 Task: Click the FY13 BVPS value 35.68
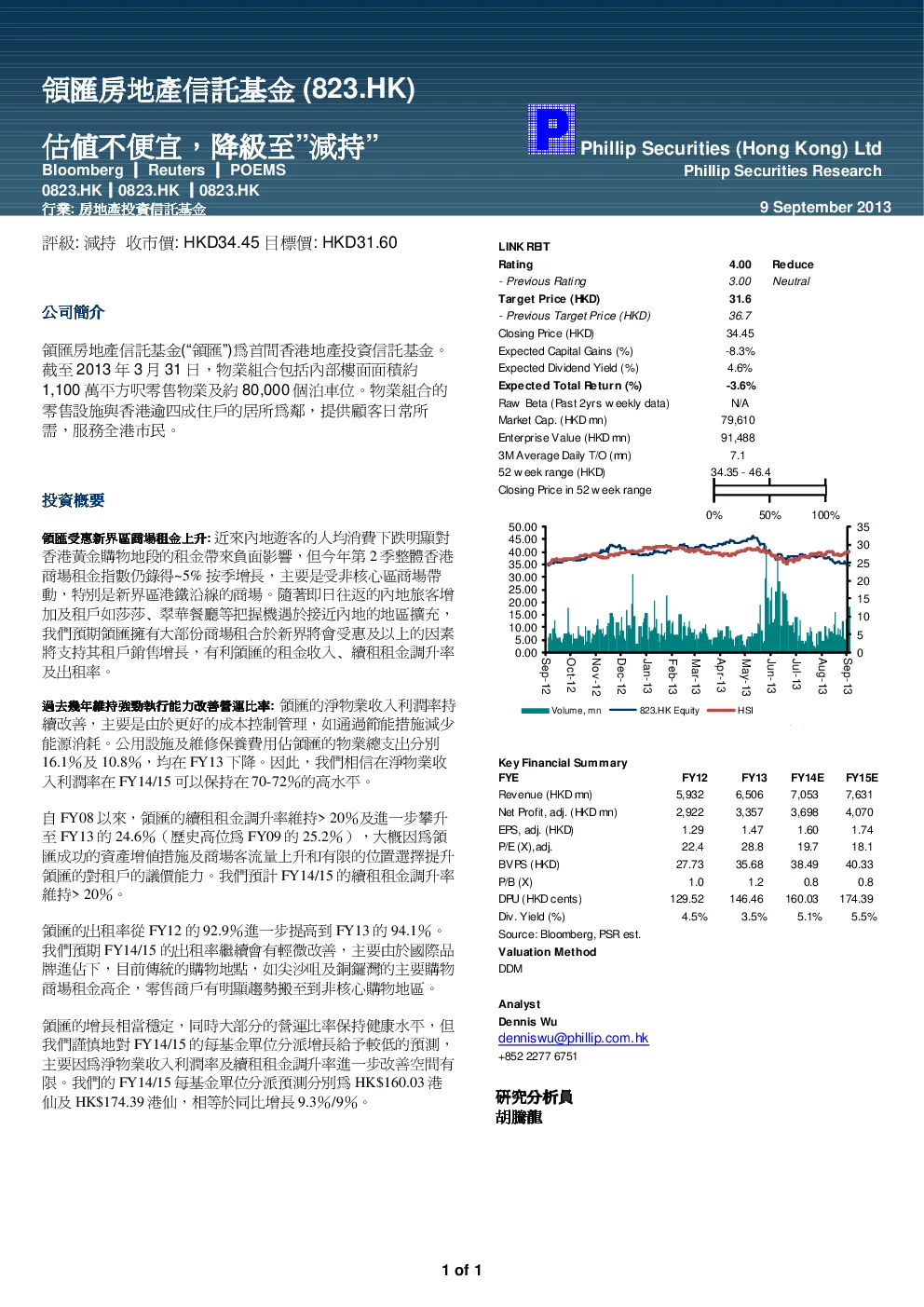coord(750,865)
